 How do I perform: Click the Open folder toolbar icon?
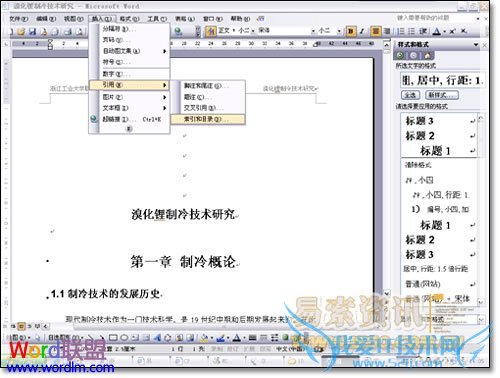pyautogui.click(x=21, y=32)
